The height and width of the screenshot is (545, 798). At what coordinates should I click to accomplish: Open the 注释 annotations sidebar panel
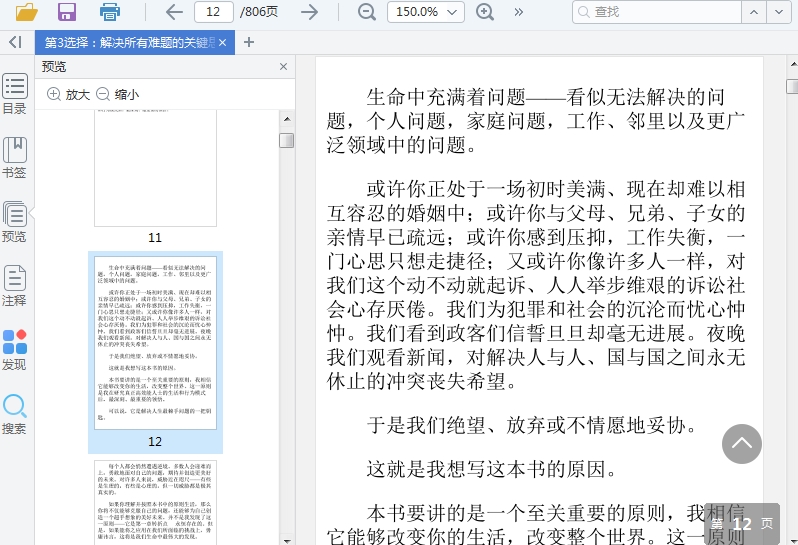(14, 286)
